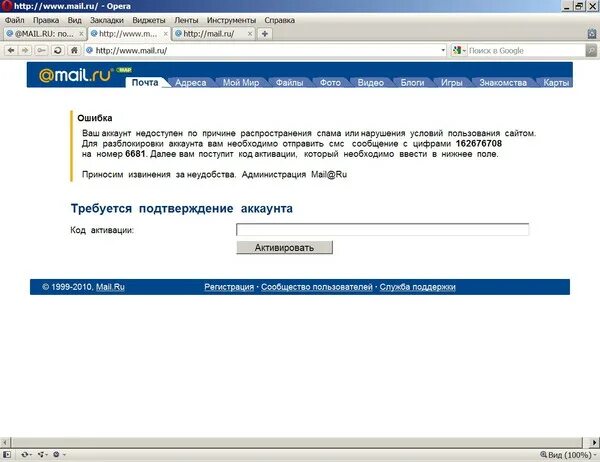The height and width of the screenshot is (462, 600).
Task: Open the Блоги site tab
Action: click(412, 82)
